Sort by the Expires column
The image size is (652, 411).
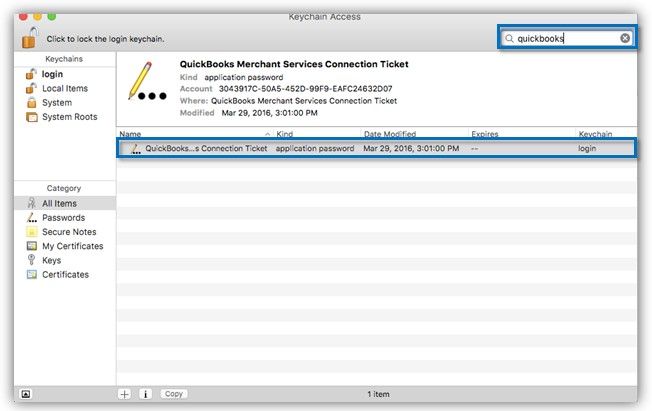(484, 134)
